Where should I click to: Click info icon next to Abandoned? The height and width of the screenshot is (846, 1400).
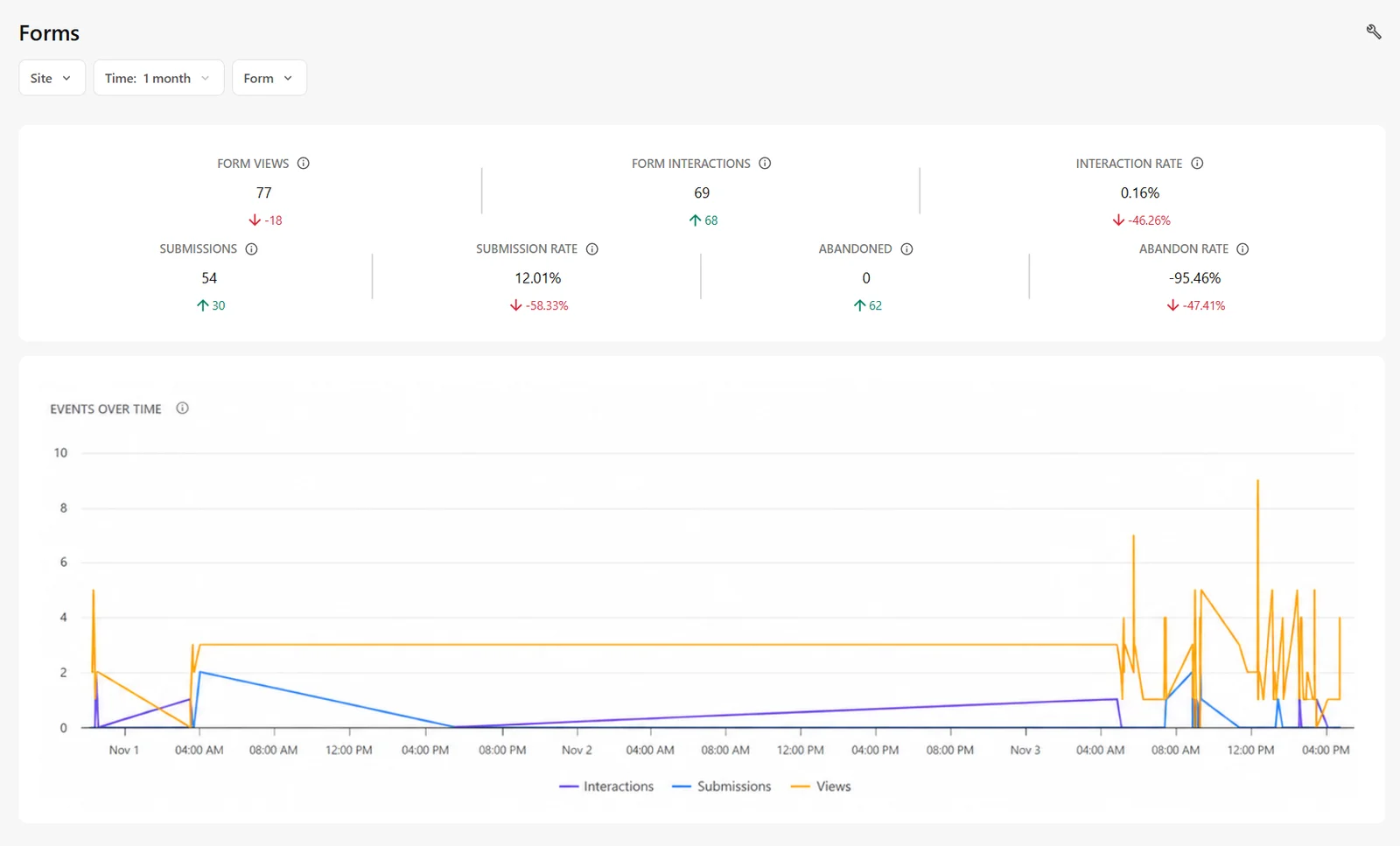(x=906, y=249)
